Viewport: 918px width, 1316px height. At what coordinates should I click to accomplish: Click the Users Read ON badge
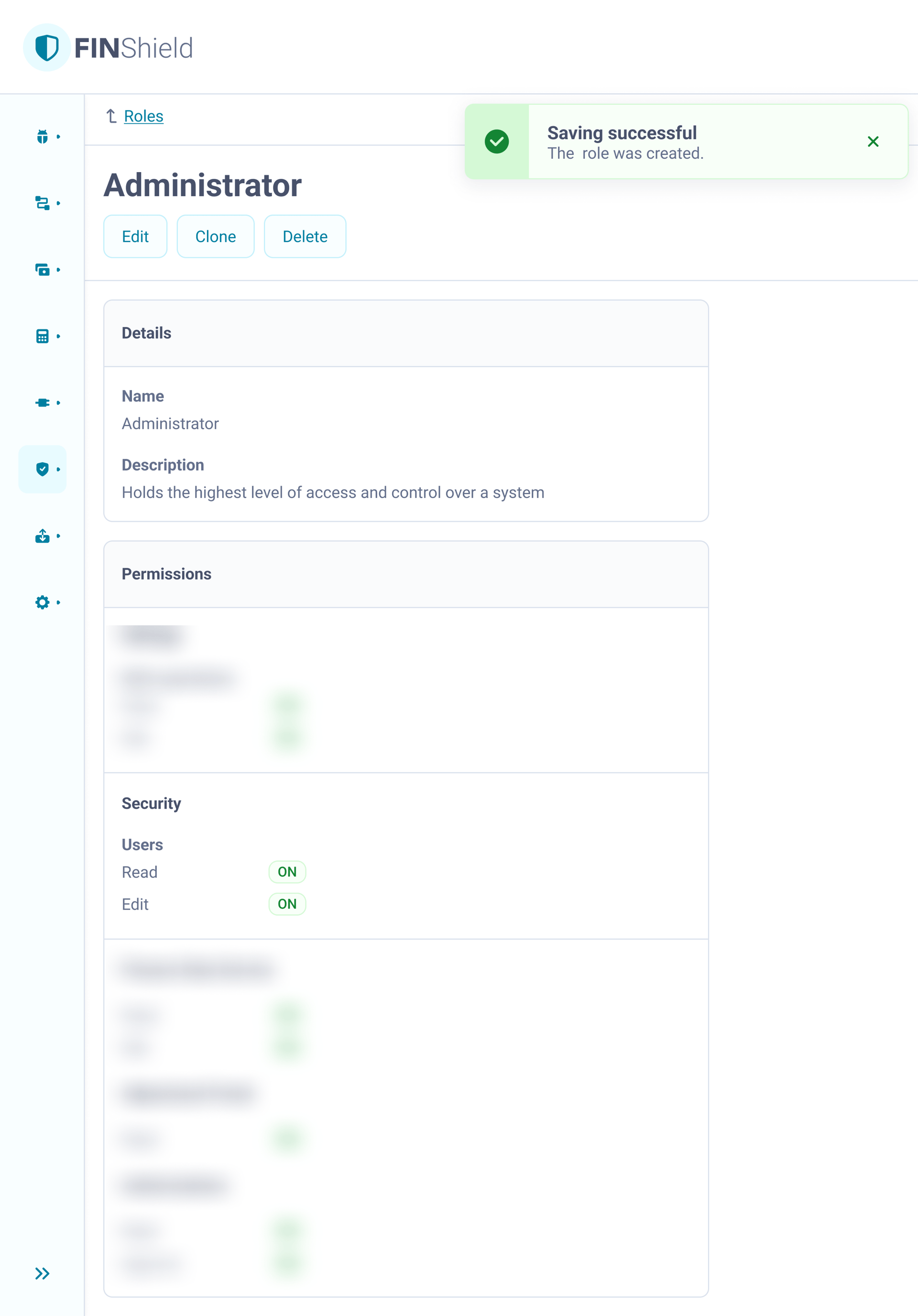pyautogui.click(x=287, y=872)
